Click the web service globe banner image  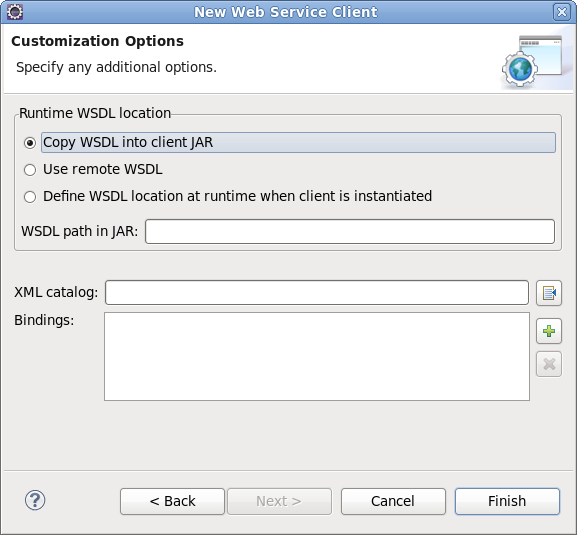point(532,61)
